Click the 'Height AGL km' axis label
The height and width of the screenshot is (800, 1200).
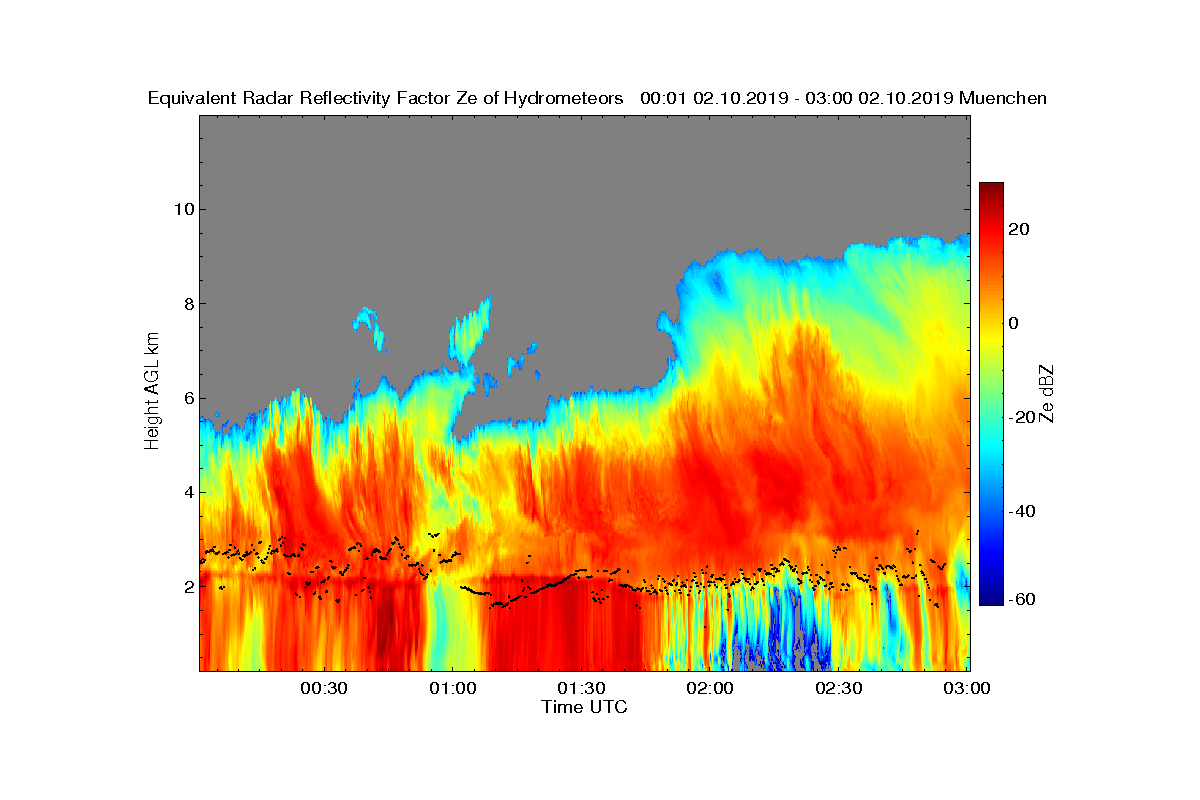(x=152, y=392)
